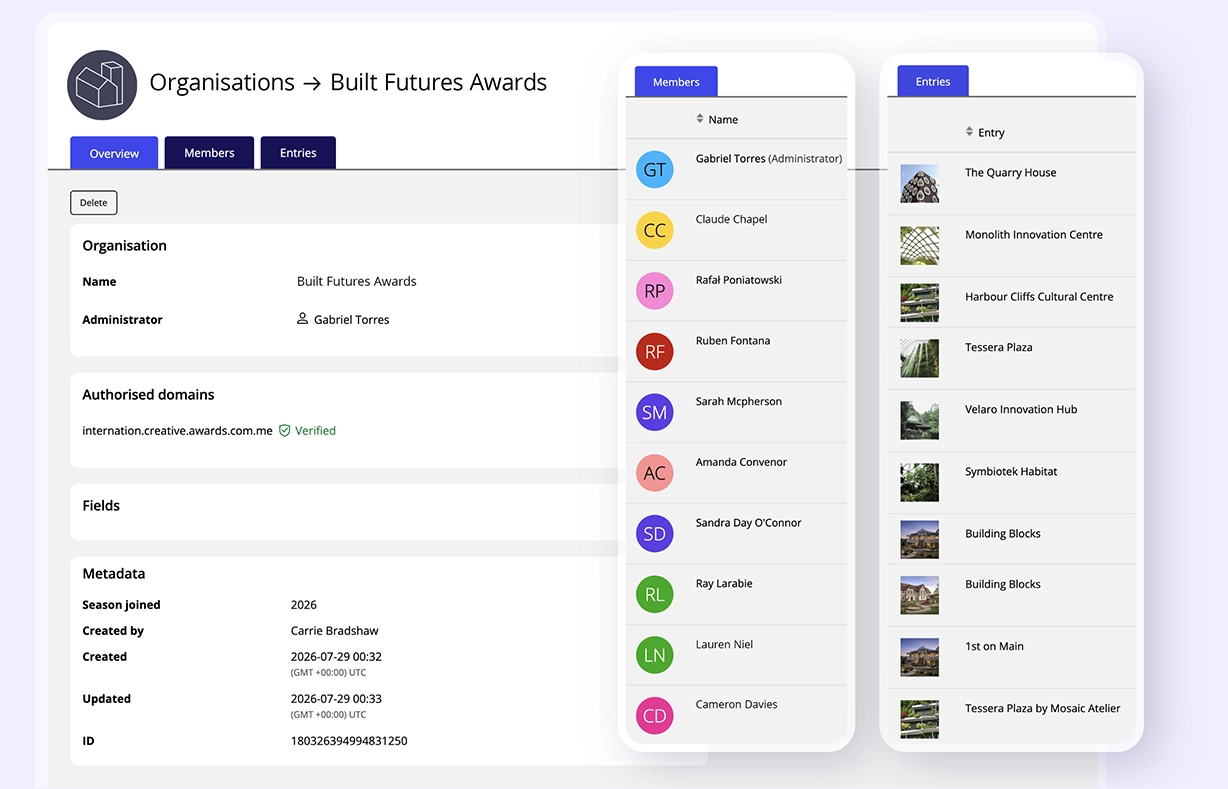Click the SM avatar for Sarah Mcpherson

(x=655, y=413)
